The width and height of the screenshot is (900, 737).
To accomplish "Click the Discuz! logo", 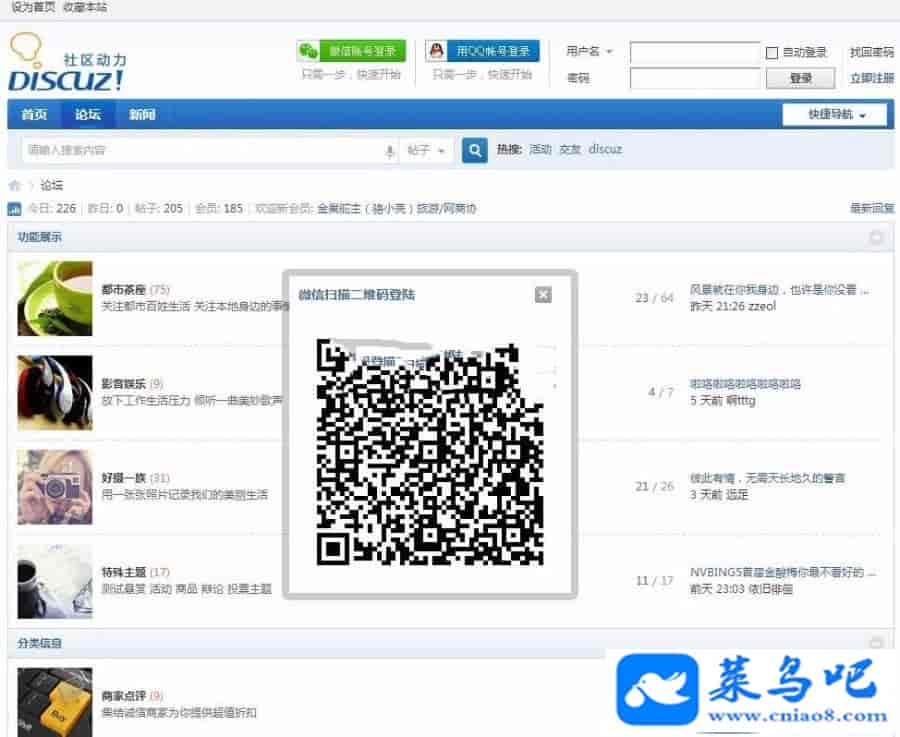I will coord(68,63).
